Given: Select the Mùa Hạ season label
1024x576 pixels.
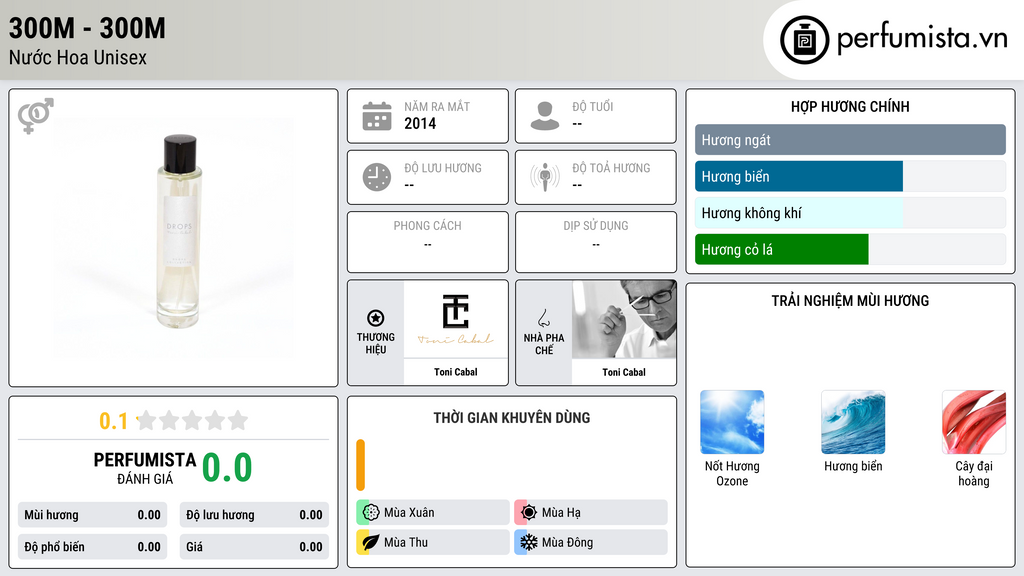Looking at the screenshot, I should [561, 513].
